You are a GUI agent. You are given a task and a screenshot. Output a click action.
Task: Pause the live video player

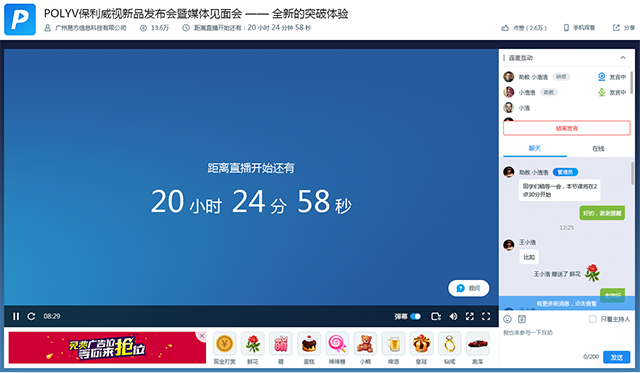[x=16, y=316]
